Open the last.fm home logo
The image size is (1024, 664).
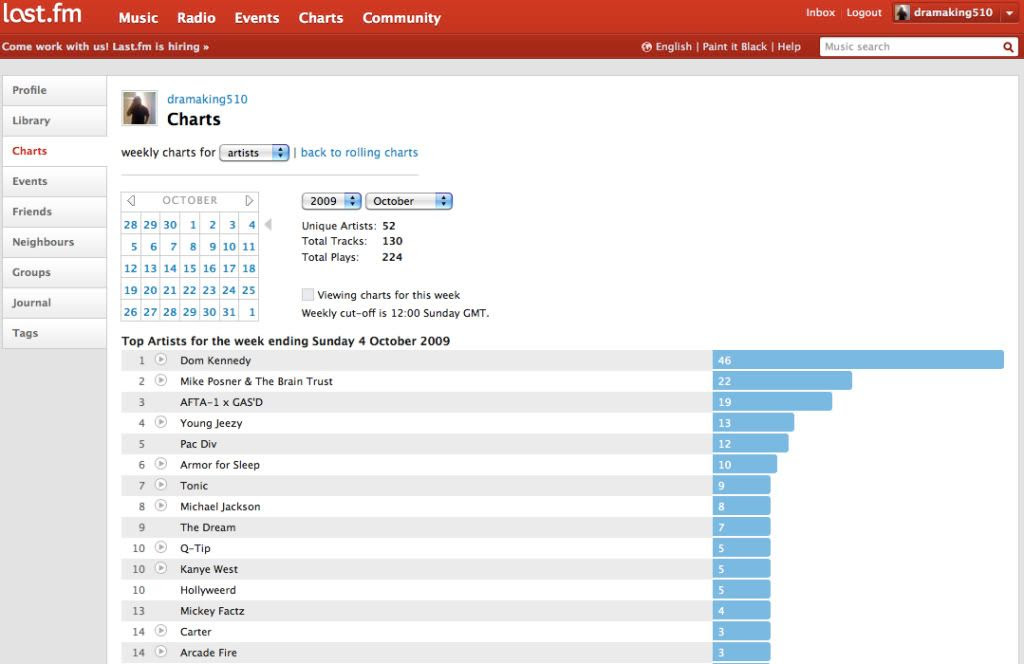pos(42,13)
